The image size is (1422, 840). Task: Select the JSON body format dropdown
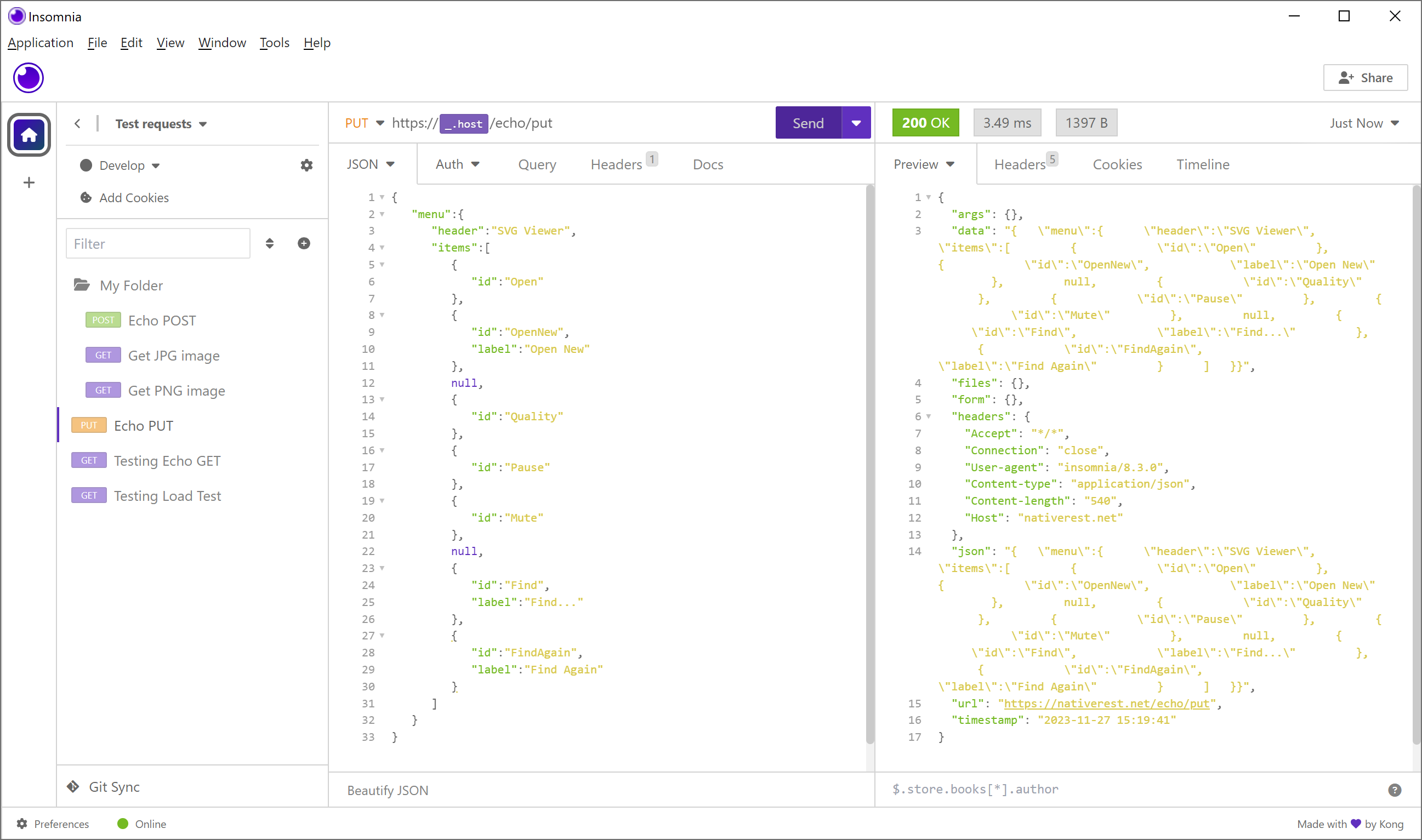coord(371,163)
